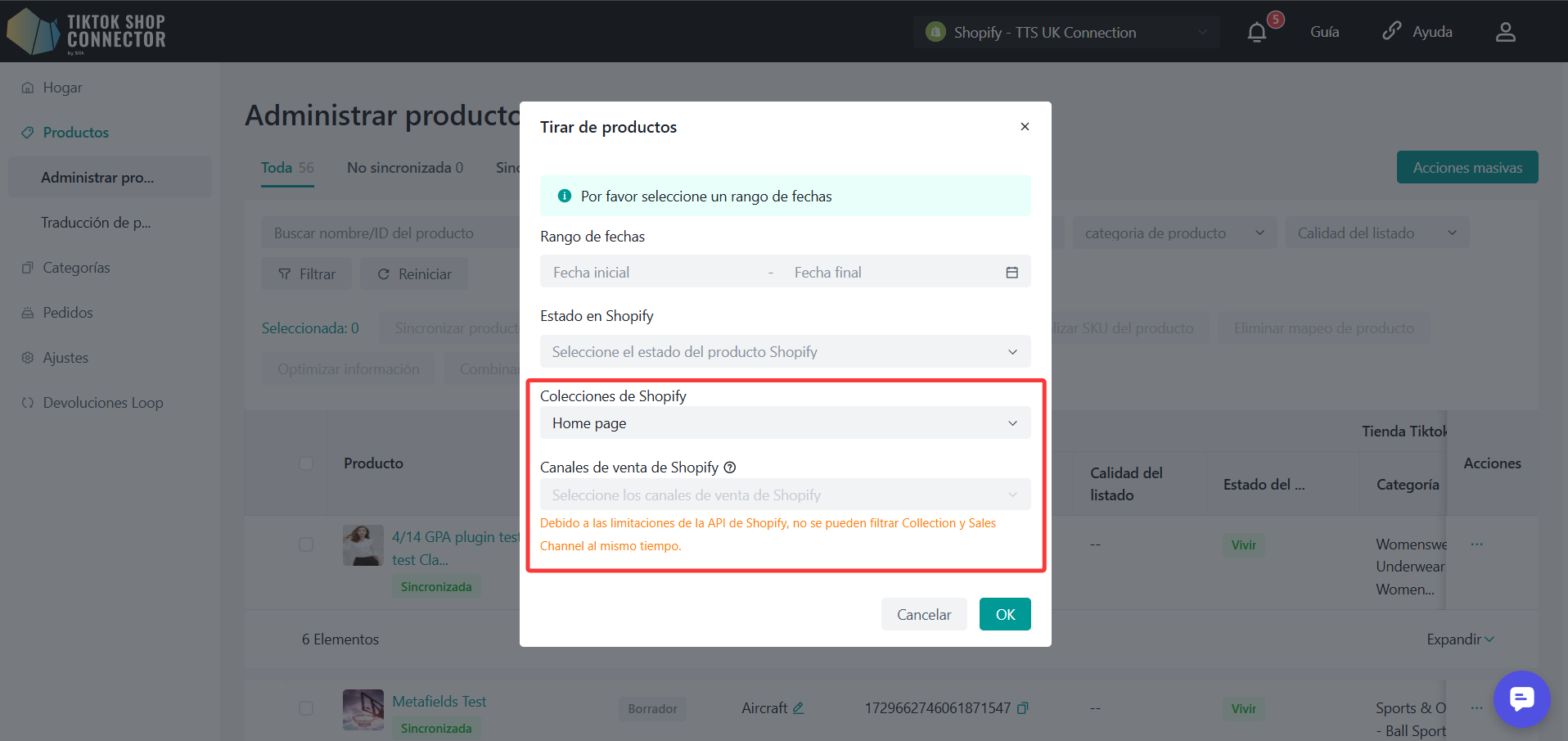This screenshot has height=741, width=1568.
Task: Click help icon beside Canales de venta
Action: [x=730, y=468]
